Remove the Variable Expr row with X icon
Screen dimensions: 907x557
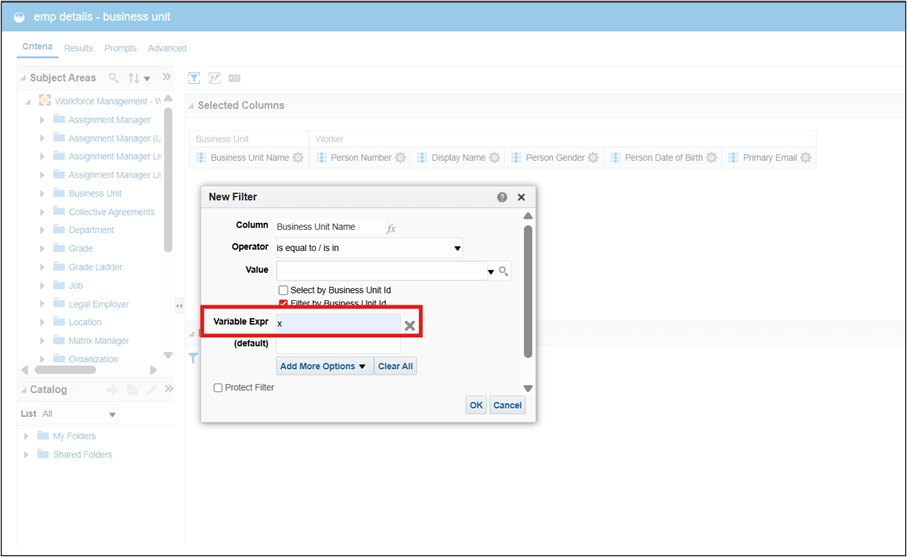click(410, 325)
